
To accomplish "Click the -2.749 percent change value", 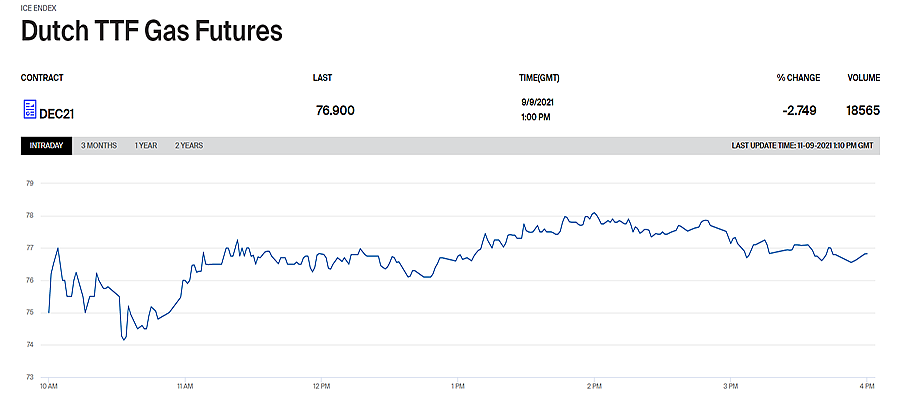I will point(799,110).
